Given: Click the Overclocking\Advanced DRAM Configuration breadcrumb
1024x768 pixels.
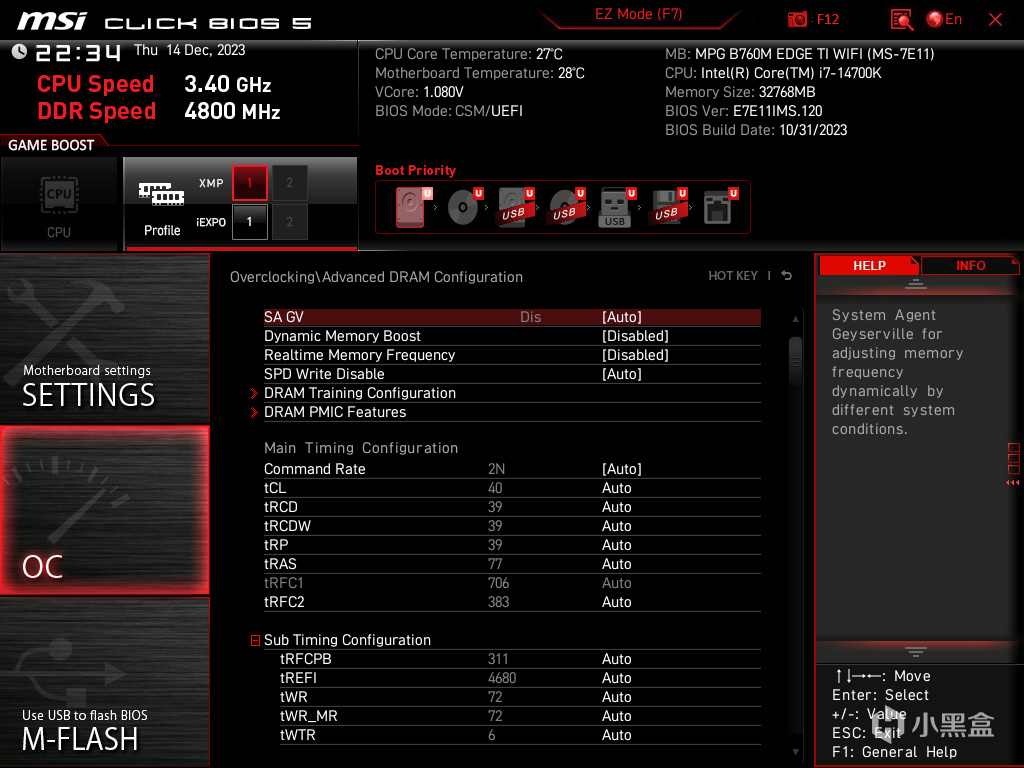Looking at the screenshot, I should point(376,277).
